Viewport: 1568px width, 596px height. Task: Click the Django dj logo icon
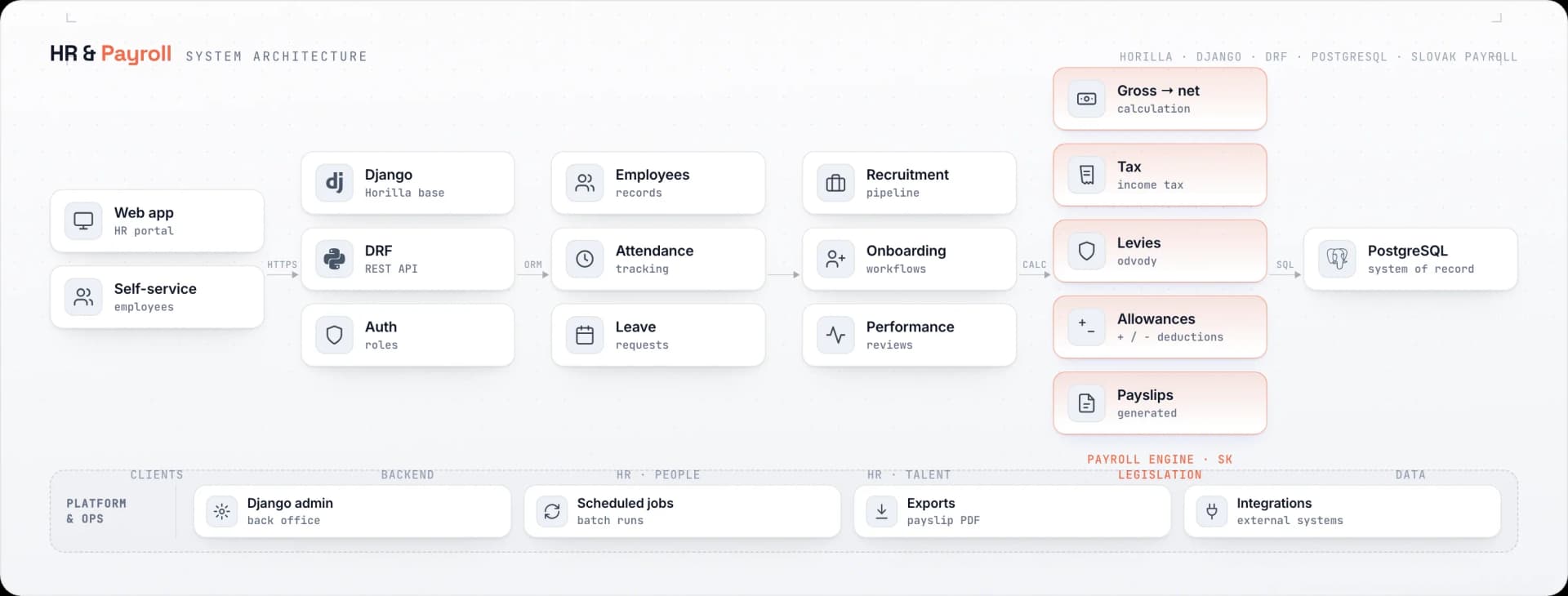click(334, 182)
